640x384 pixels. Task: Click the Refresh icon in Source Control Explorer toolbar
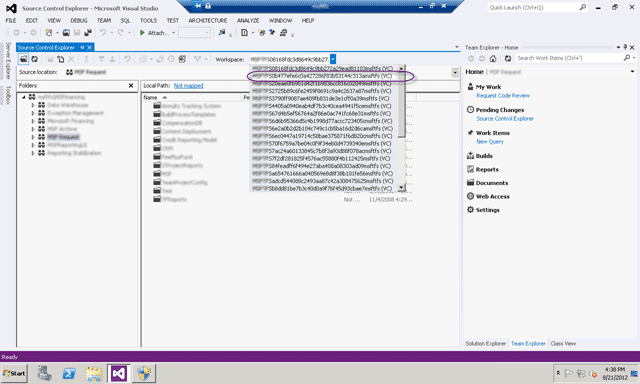click(35, 59)
